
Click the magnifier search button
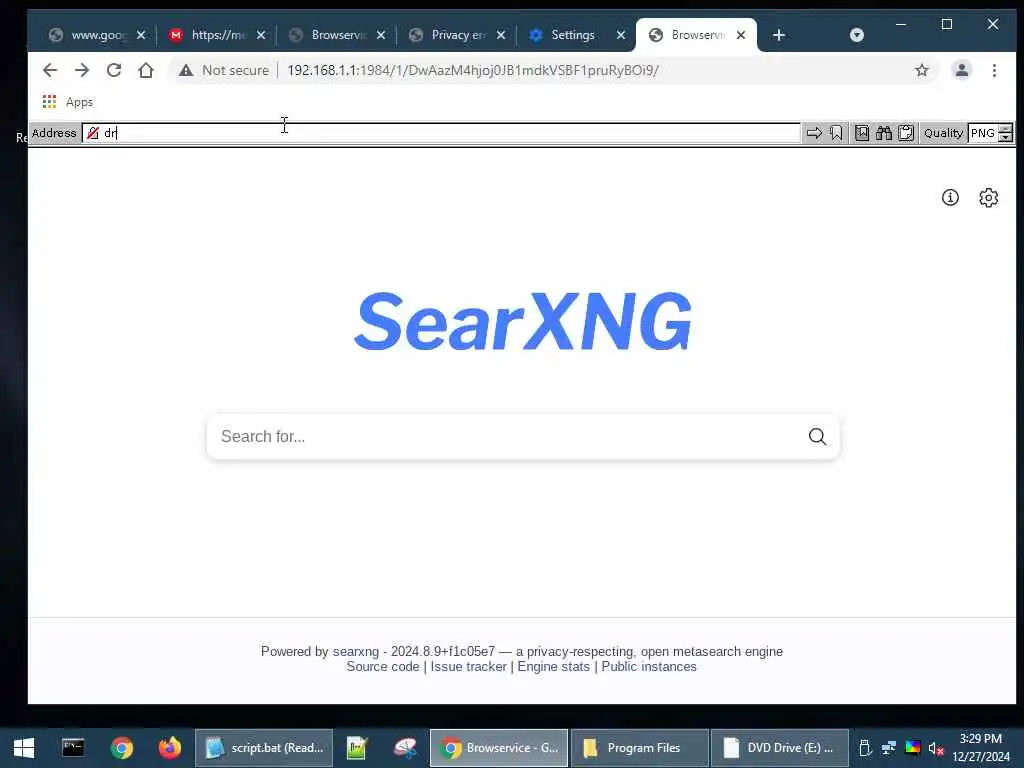tap(817, 436)
